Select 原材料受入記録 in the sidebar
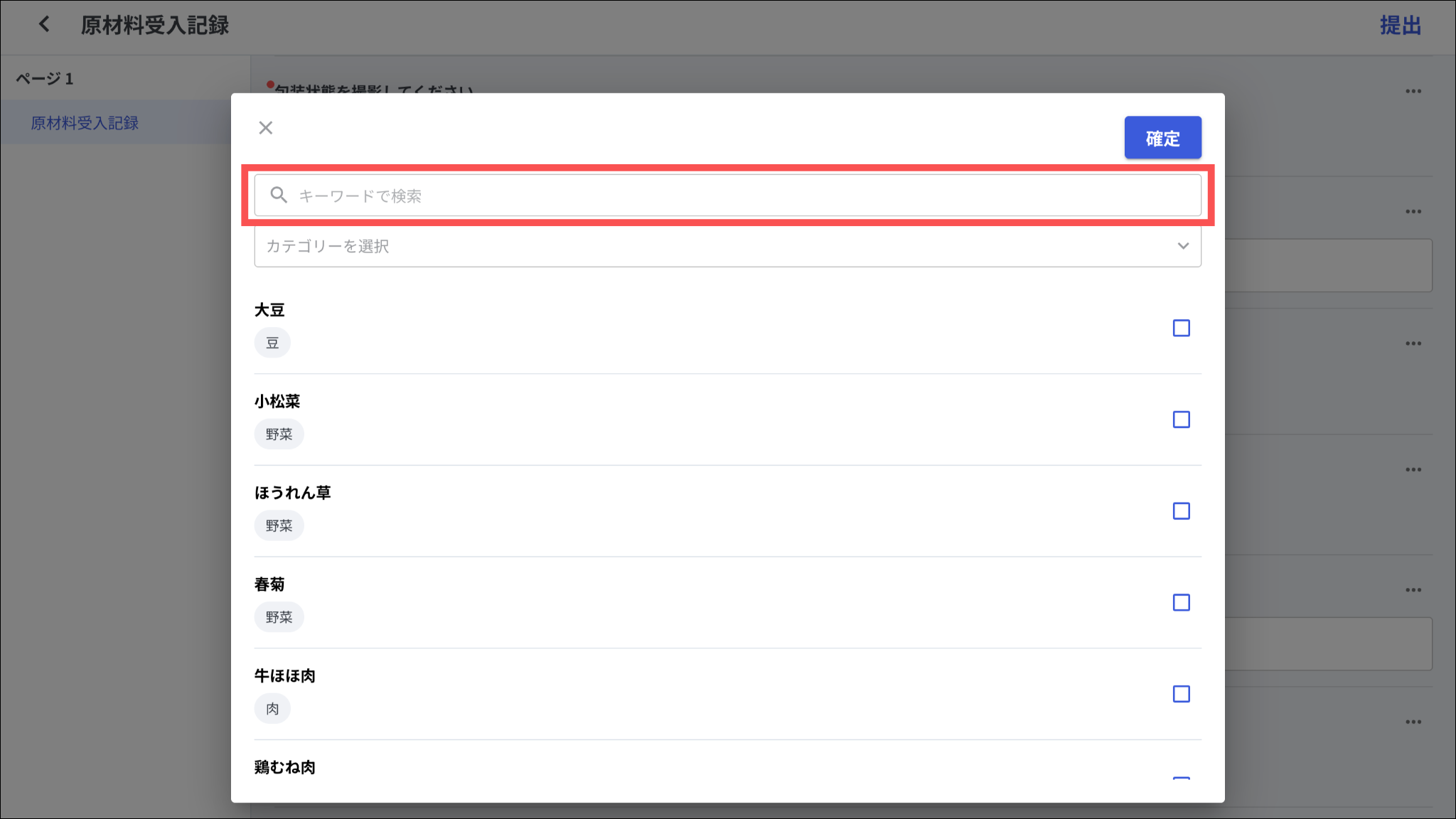Viewport: 1456px width, 819px height. pyautogui.click(x=85, y=123)
